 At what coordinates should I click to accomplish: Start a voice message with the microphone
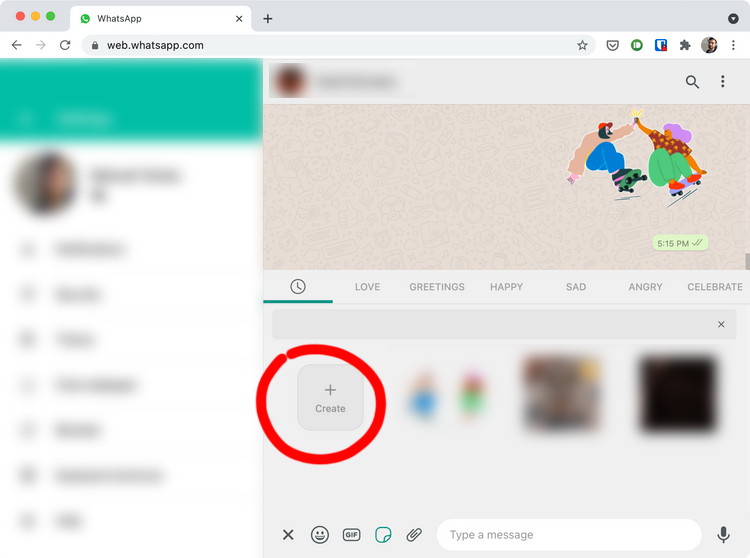point(723,535)
